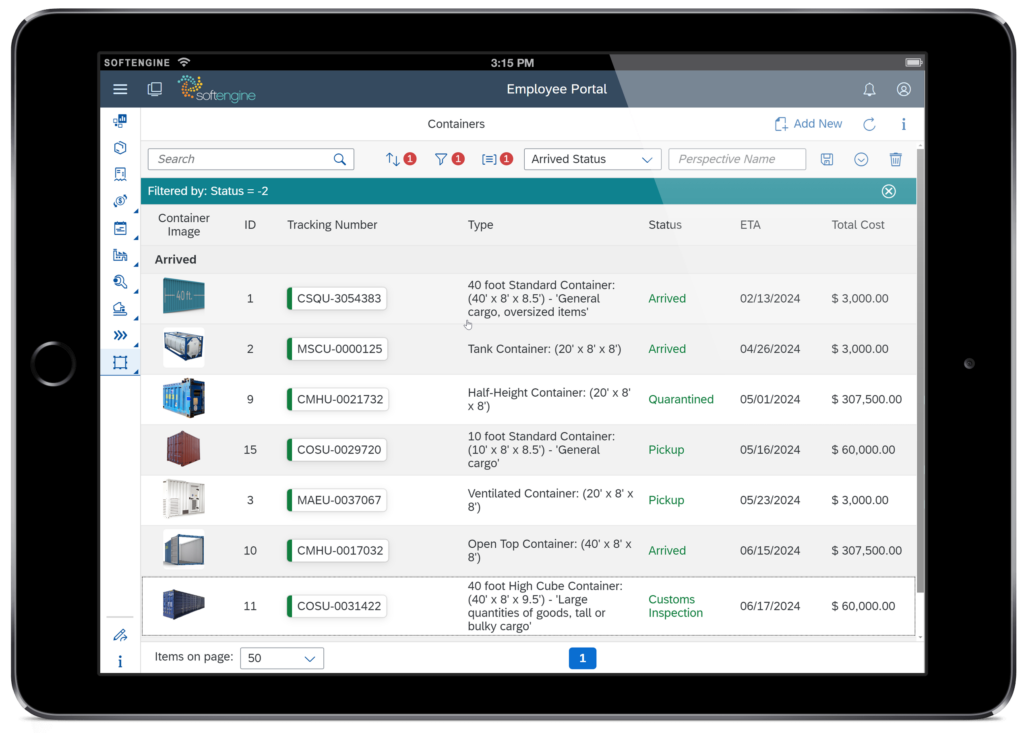Click the Add New button
This screenshot has width=1024, height=733.
pyautogui.click(x=808, y=124)
